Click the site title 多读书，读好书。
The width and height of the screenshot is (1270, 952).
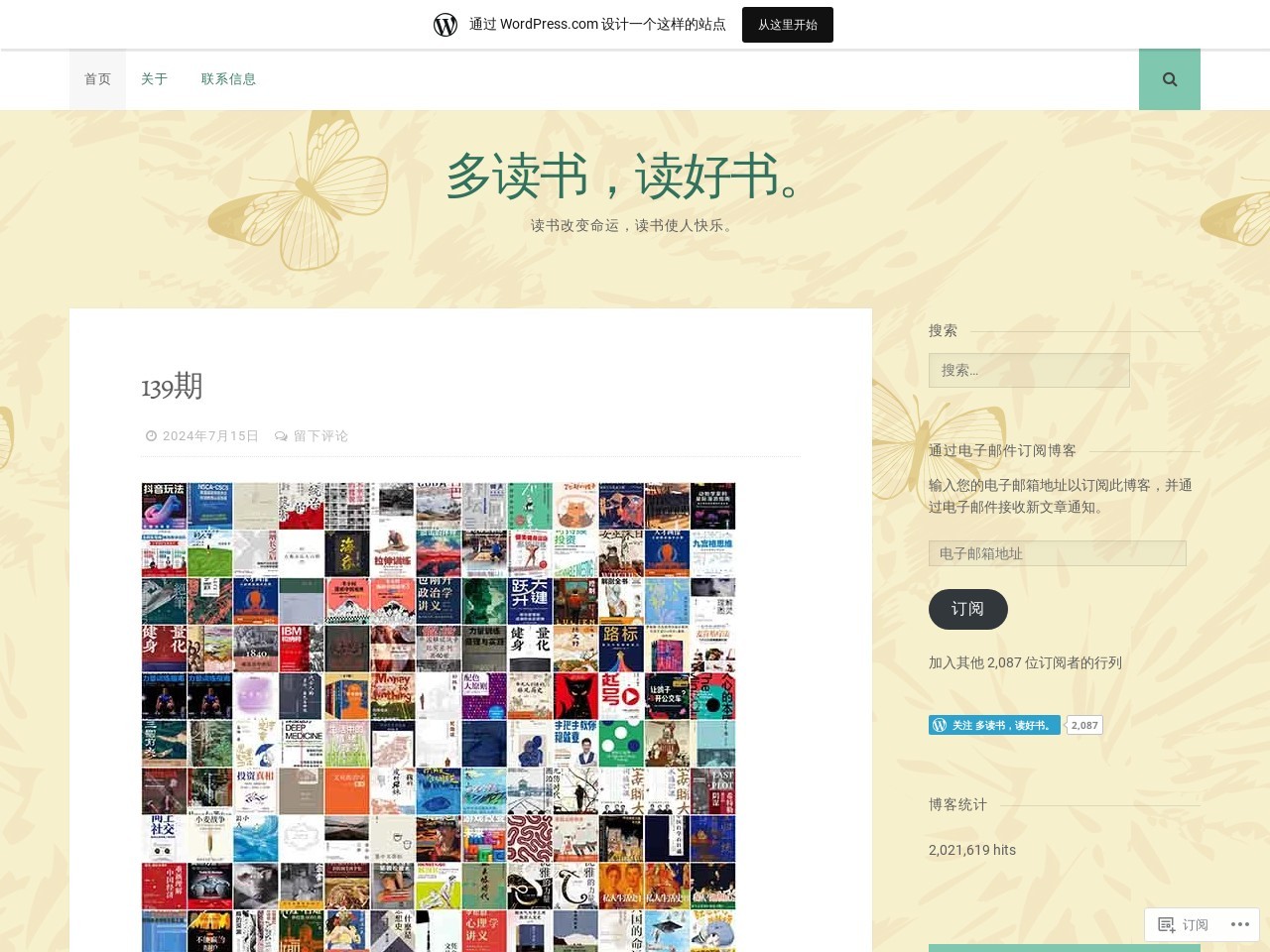(x=635, y=176)
